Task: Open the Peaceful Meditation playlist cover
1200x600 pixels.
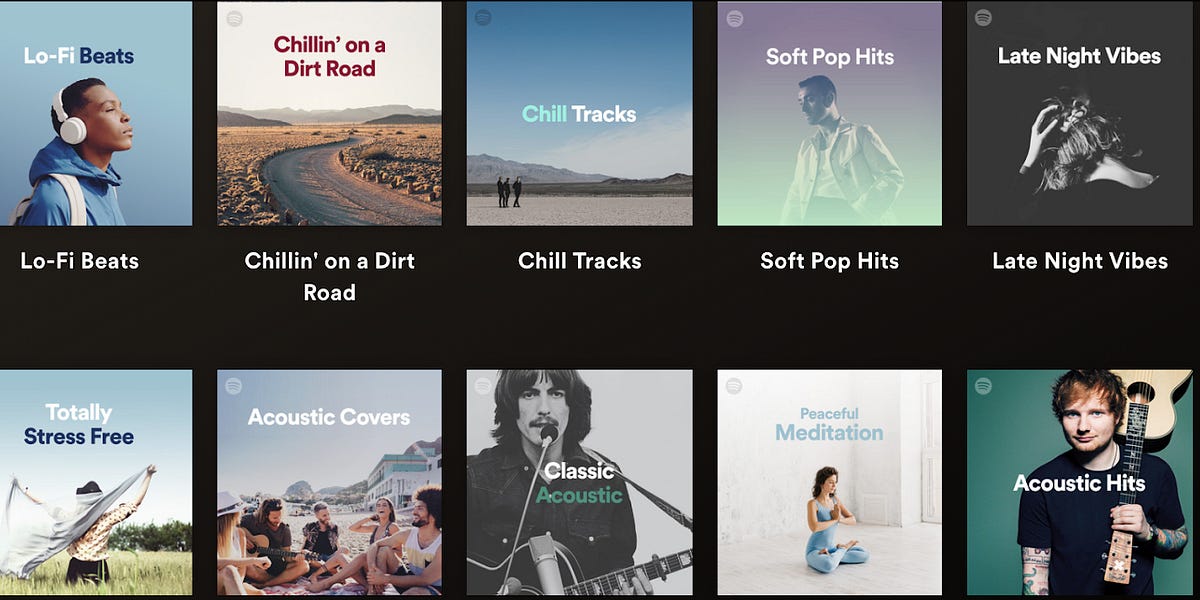Action: (x=829, y=483)
